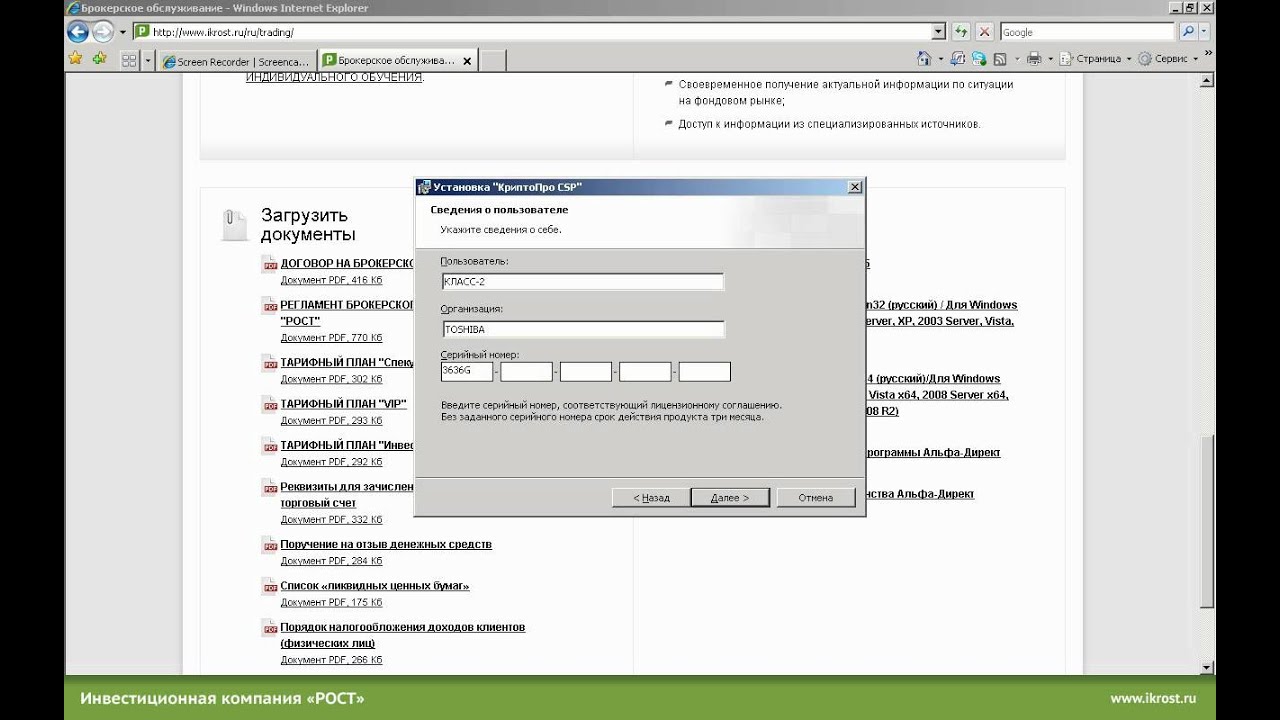This screenshot has width=1280, height=720.
Task: Click the green Refresh page button
Action: (x=961, y=32)
